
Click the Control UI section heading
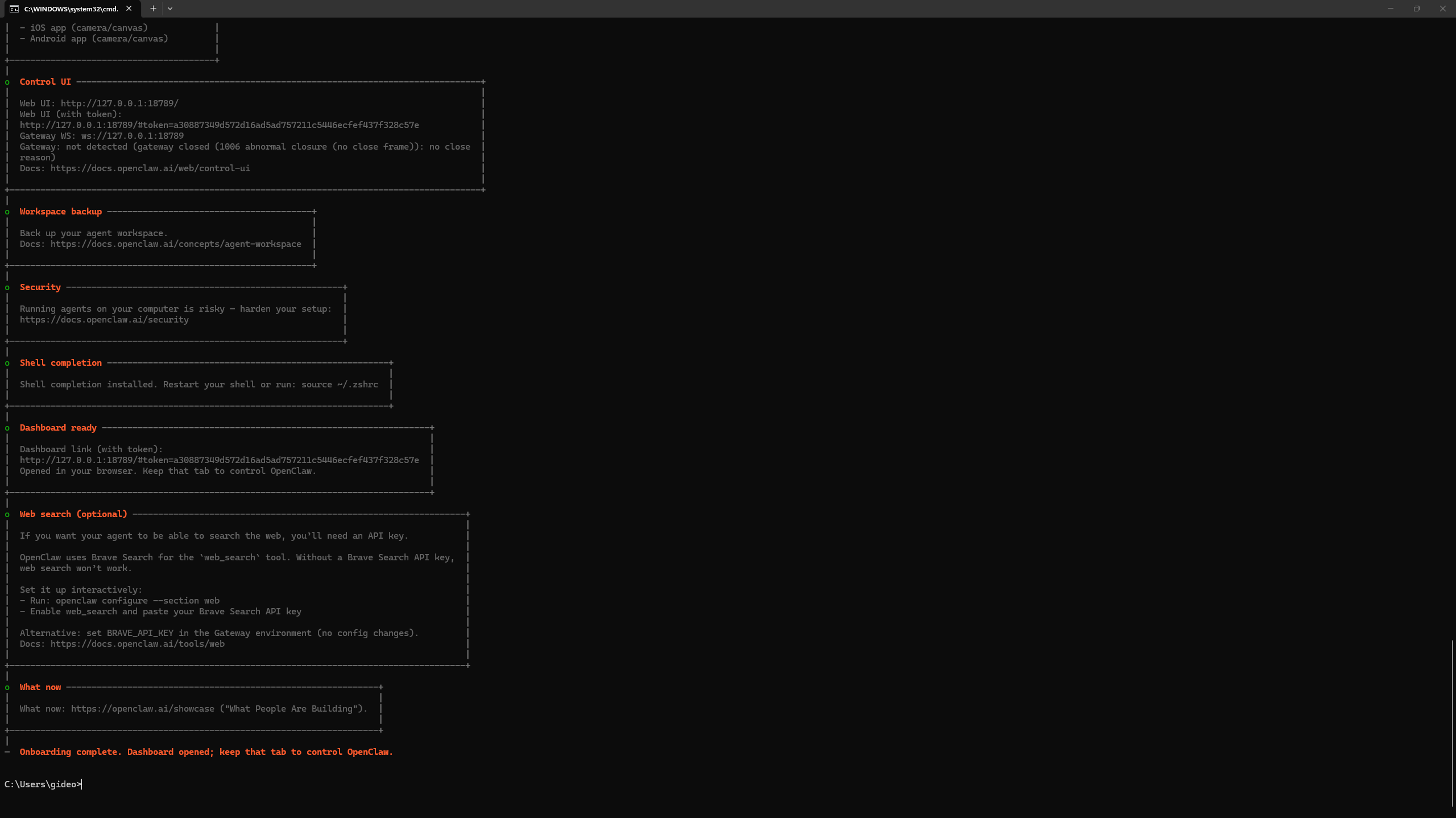pos(45,82)
